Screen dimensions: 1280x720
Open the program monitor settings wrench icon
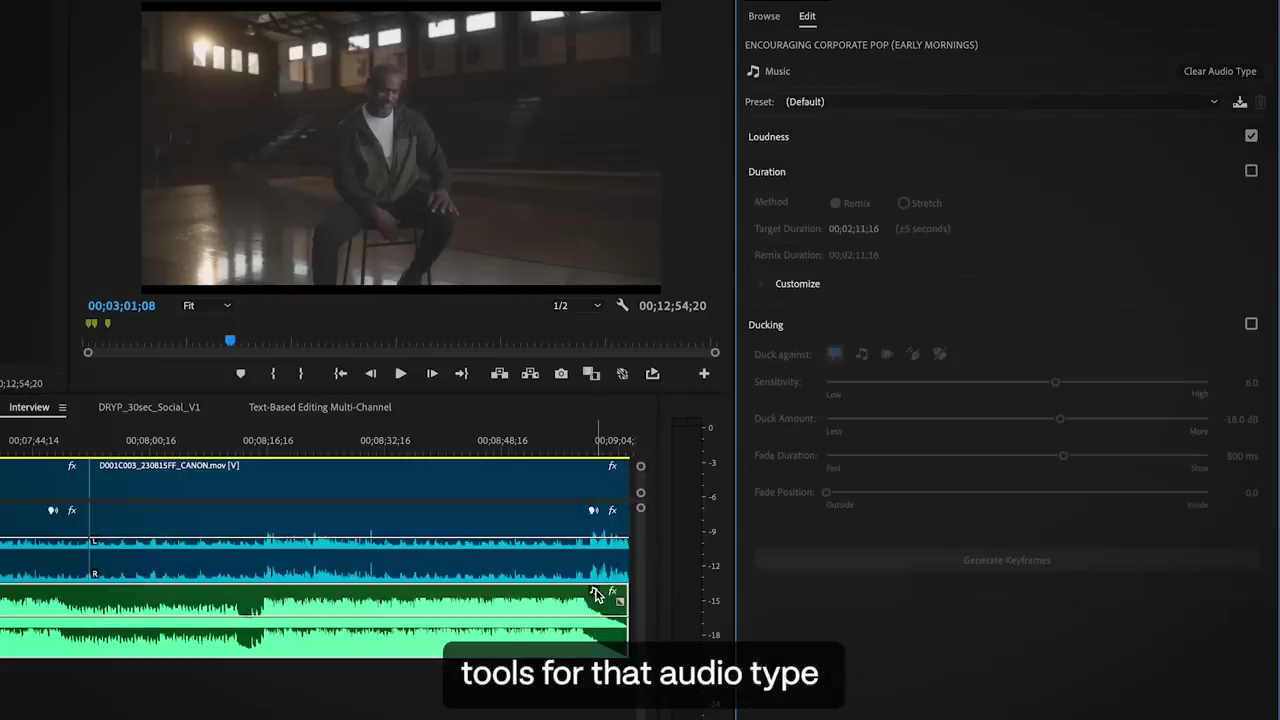point(622,305)
